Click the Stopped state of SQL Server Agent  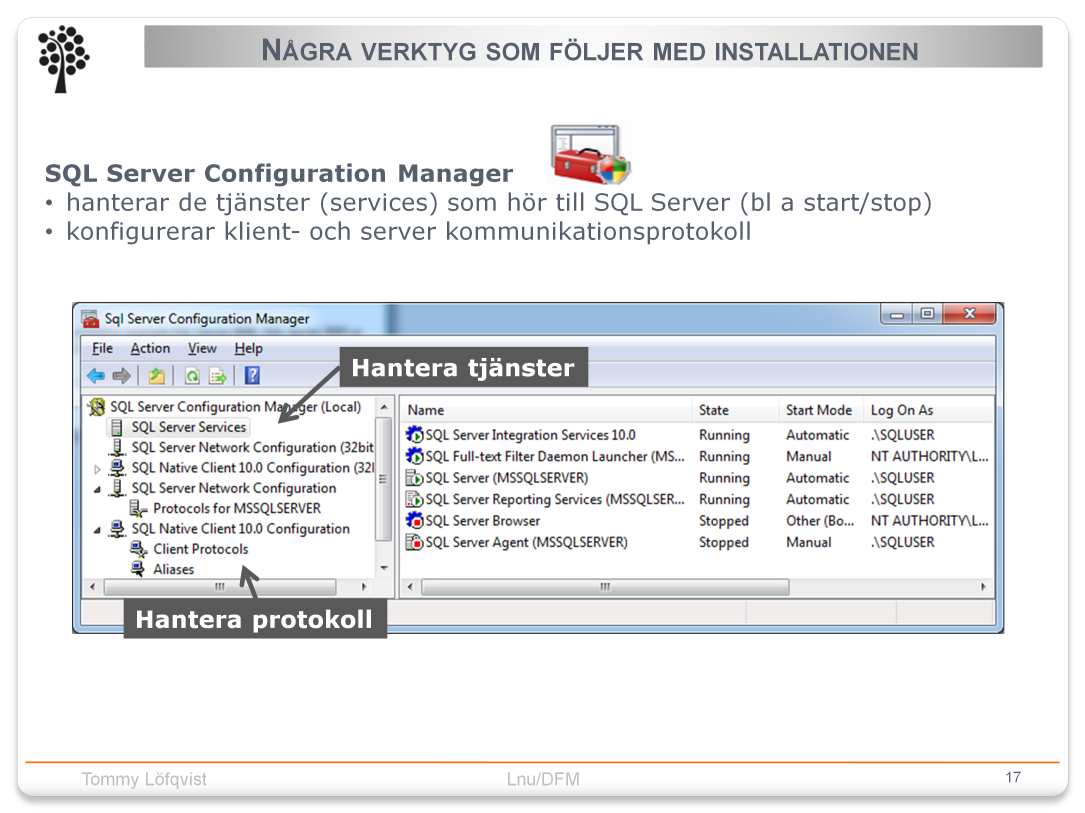pyautogui.click(x=724, y=542)
